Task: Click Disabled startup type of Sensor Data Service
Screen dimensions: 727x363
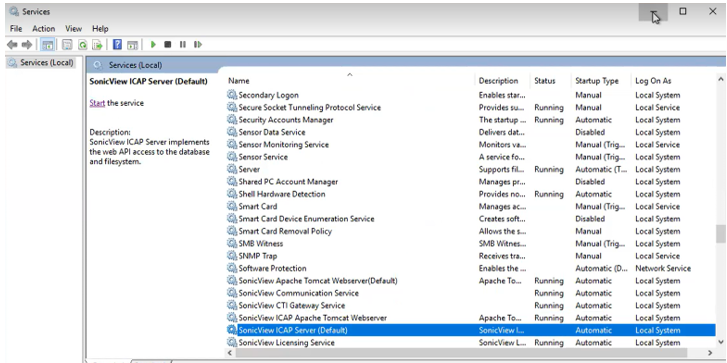Action: pos(590,132)
